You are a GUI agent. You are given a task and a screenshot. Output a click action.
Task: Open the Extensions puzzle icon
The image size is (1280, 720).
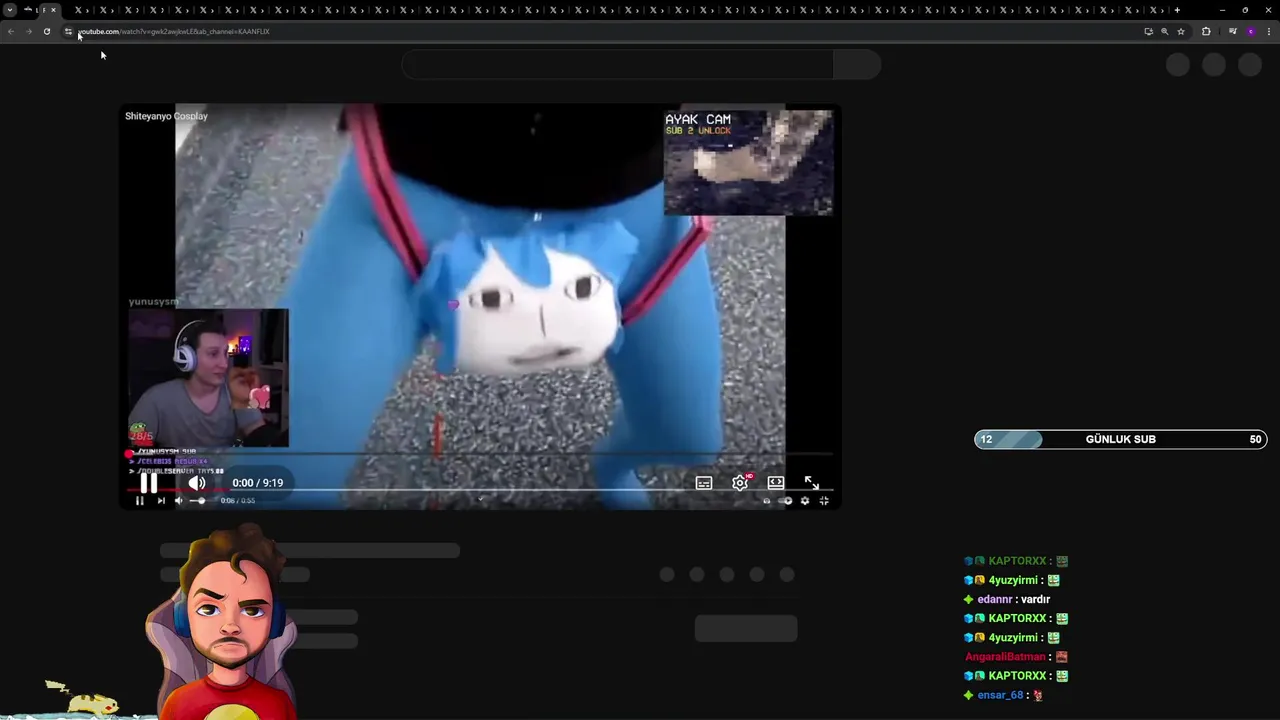point(1206,31)
